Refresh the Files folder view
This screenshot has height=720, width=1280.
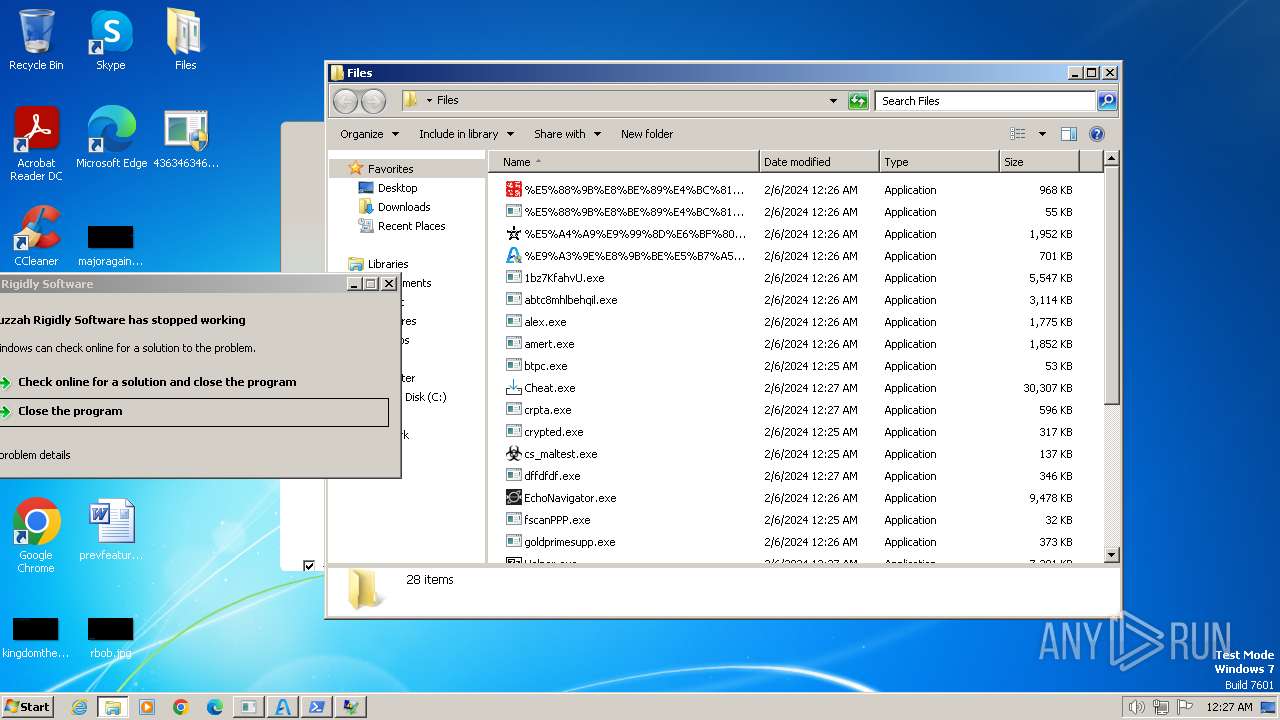click(x=858, y=100)
